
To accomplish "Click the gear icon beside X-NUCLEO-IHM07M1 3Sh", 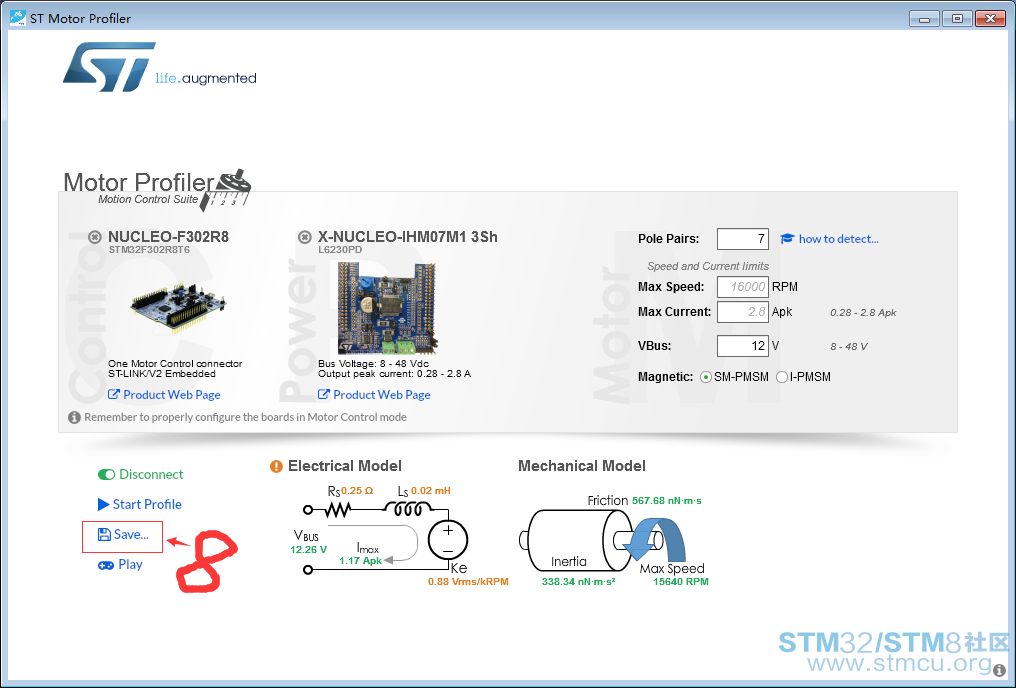I will click(305, 237).
